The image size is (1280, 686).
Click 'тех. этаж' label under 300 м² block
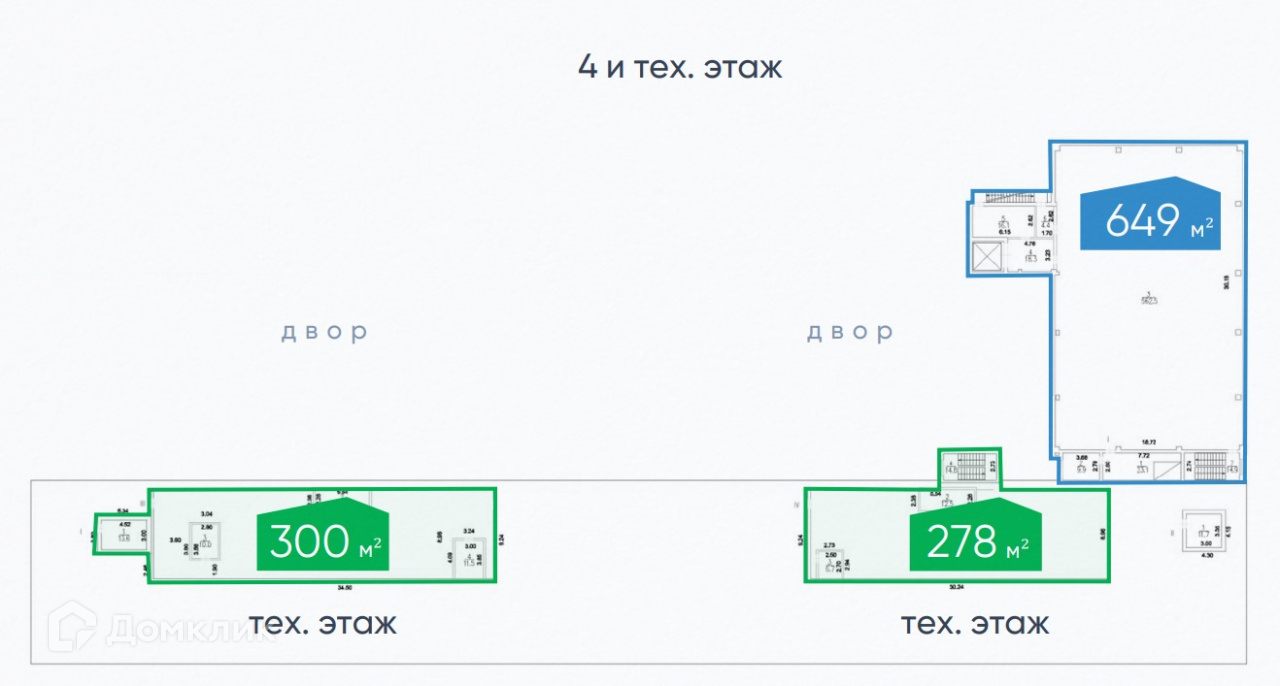322,624
